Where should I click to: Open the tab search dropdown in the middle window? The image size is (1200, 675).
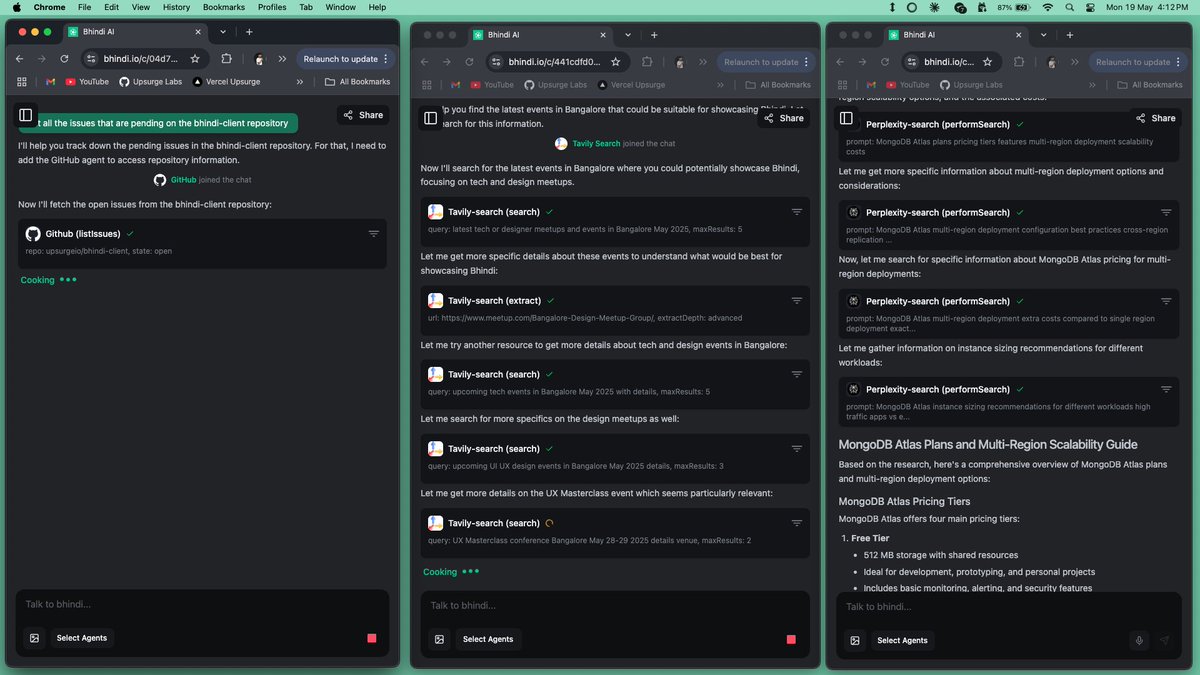pyautogui.click(x=627, y=35)
